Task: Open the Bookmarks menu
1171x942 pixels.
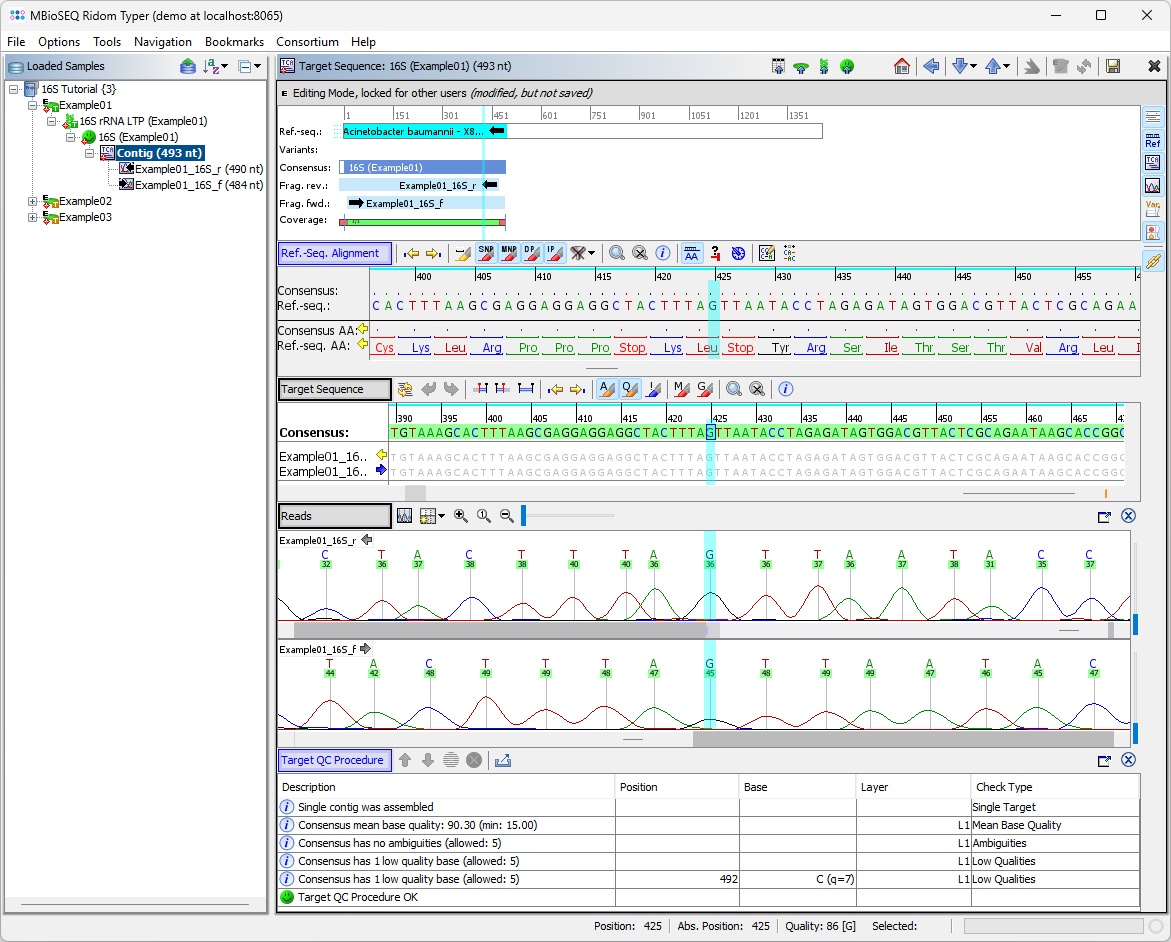Action: point(234,42)
